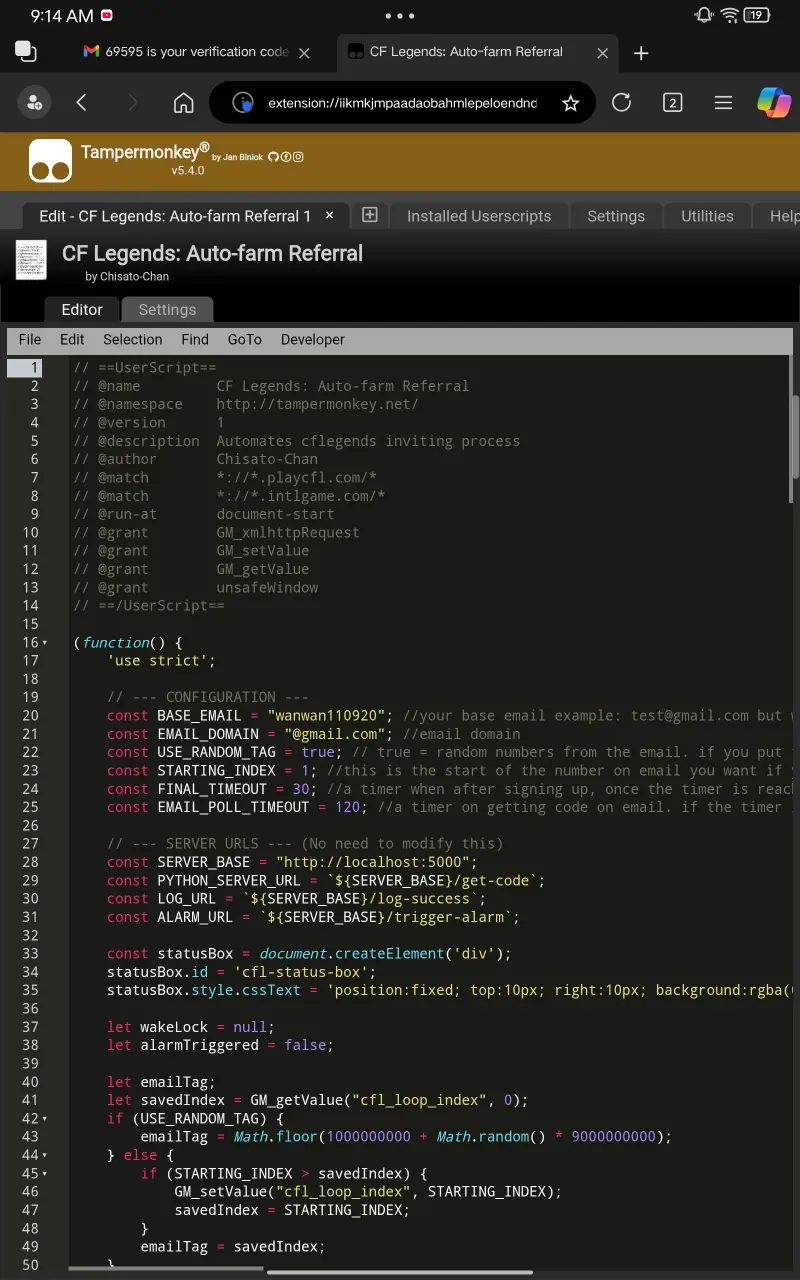Open the Selection menu
800x1280 pixels.
[x=132, y=340]
